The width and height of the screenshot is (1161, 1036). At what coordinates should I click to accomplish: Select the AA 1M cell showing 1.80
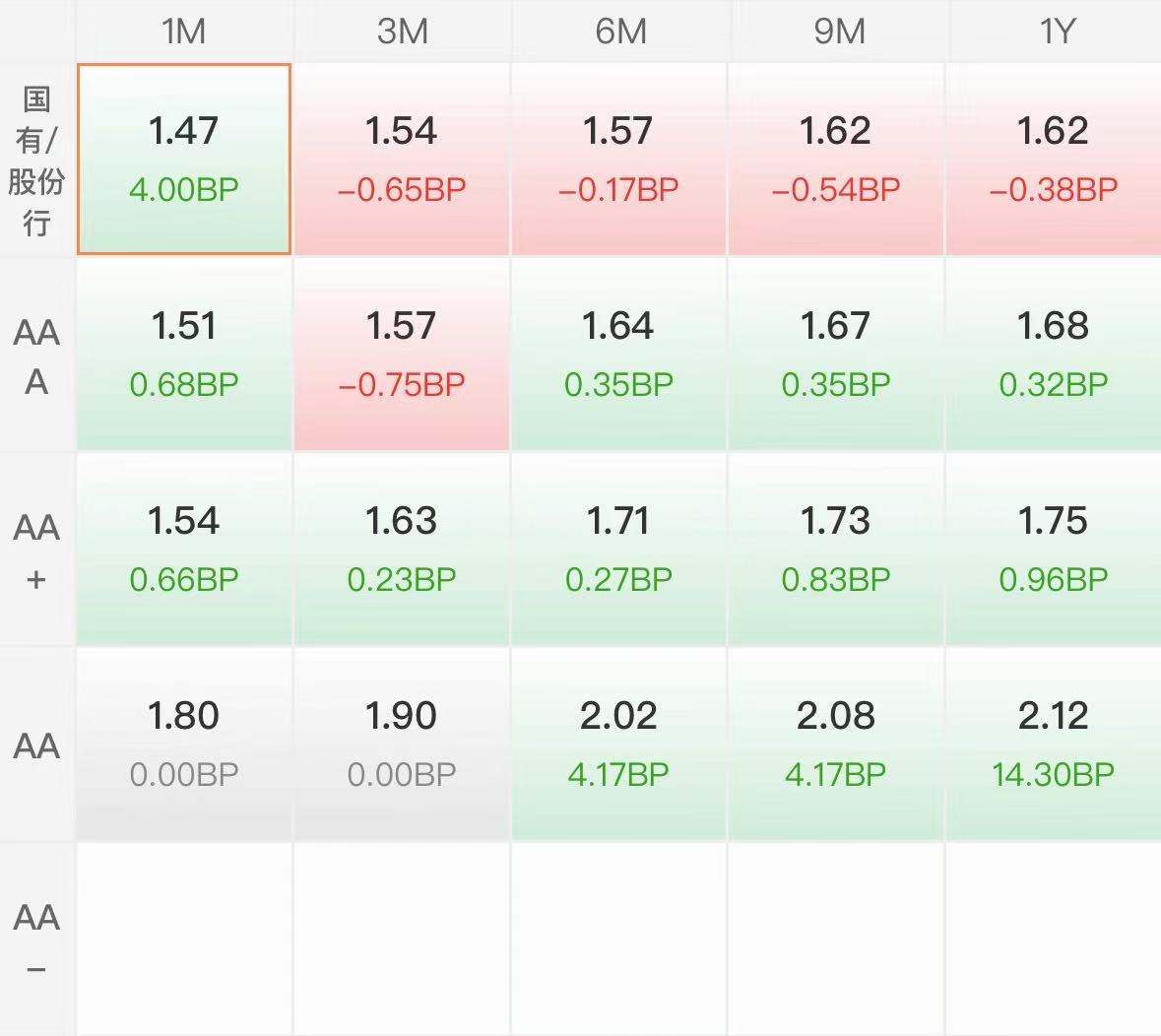[183, 745]
